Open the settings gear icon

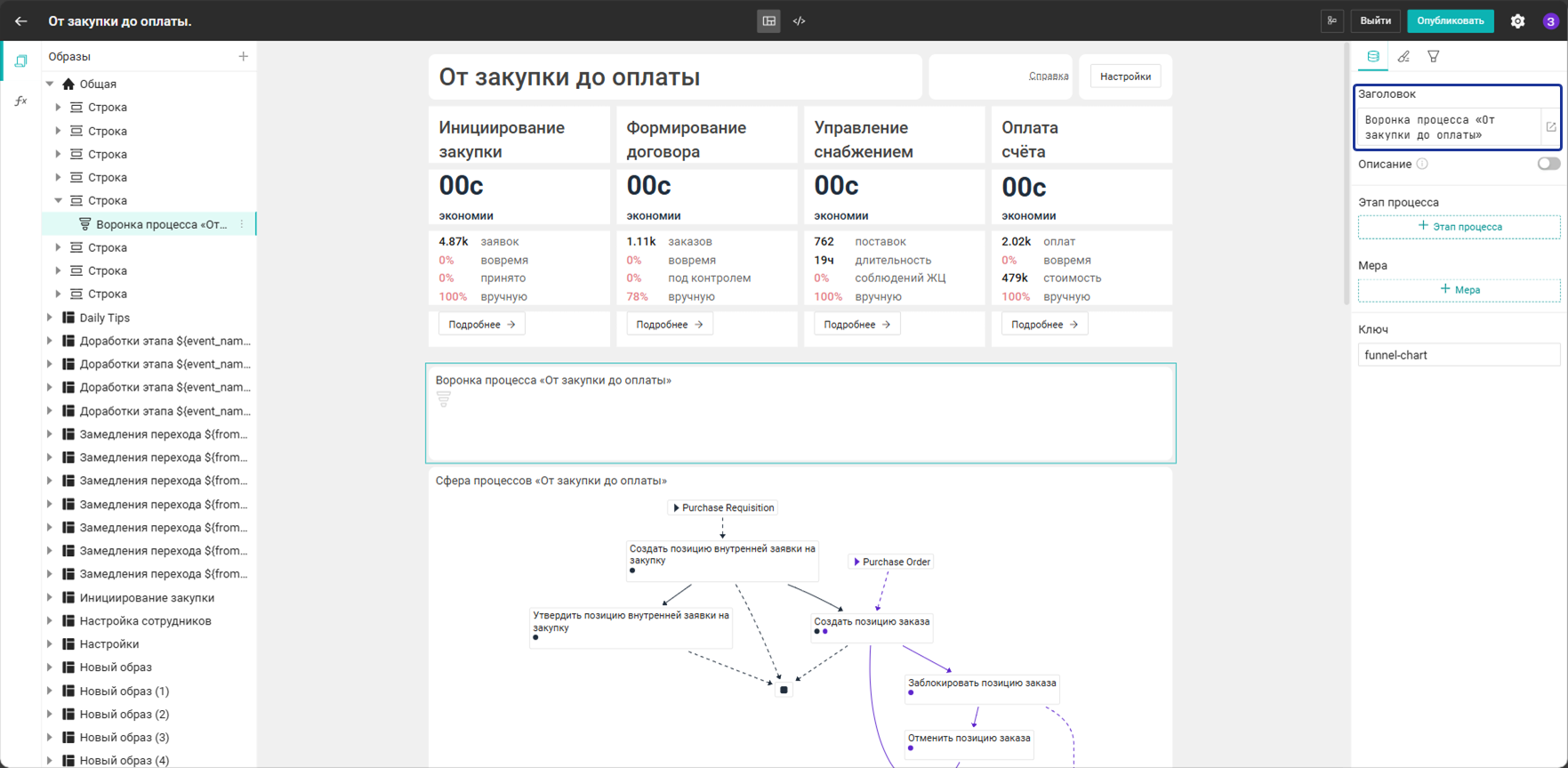coord(1518,21)
